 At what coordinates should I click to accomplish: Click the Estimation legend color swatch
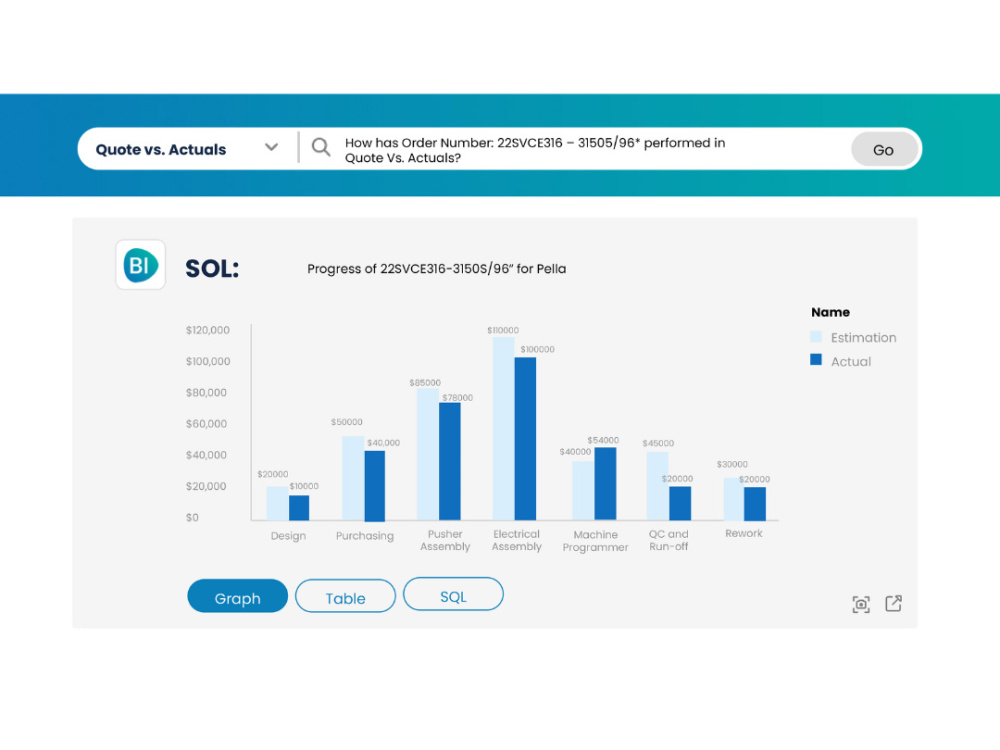(x=816, y=337)
